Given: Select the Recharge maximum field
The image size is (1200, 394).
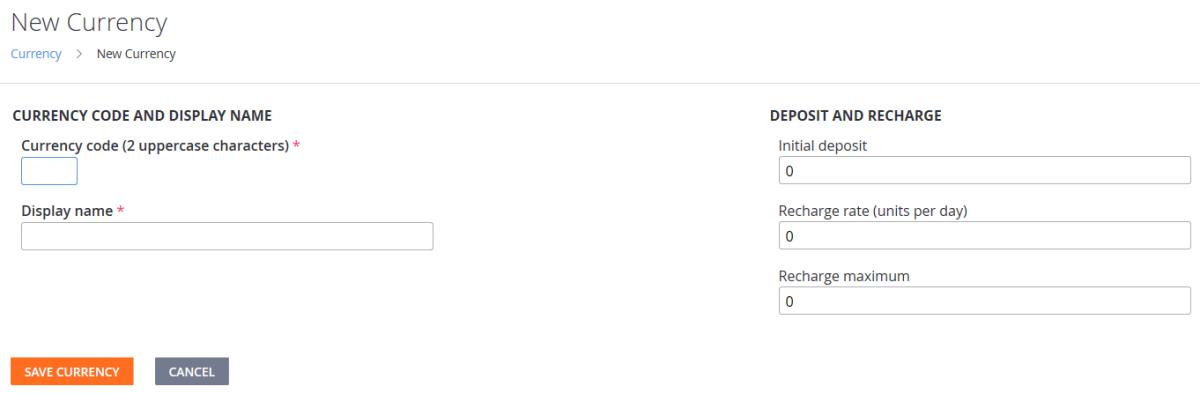Looking at the screenshot, I should (x=985, y=301).
